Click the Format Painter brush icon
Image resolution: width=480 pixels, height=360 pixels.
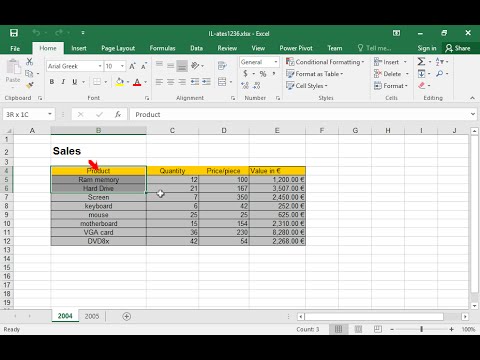pyautogui.click(x=29, y=85)
